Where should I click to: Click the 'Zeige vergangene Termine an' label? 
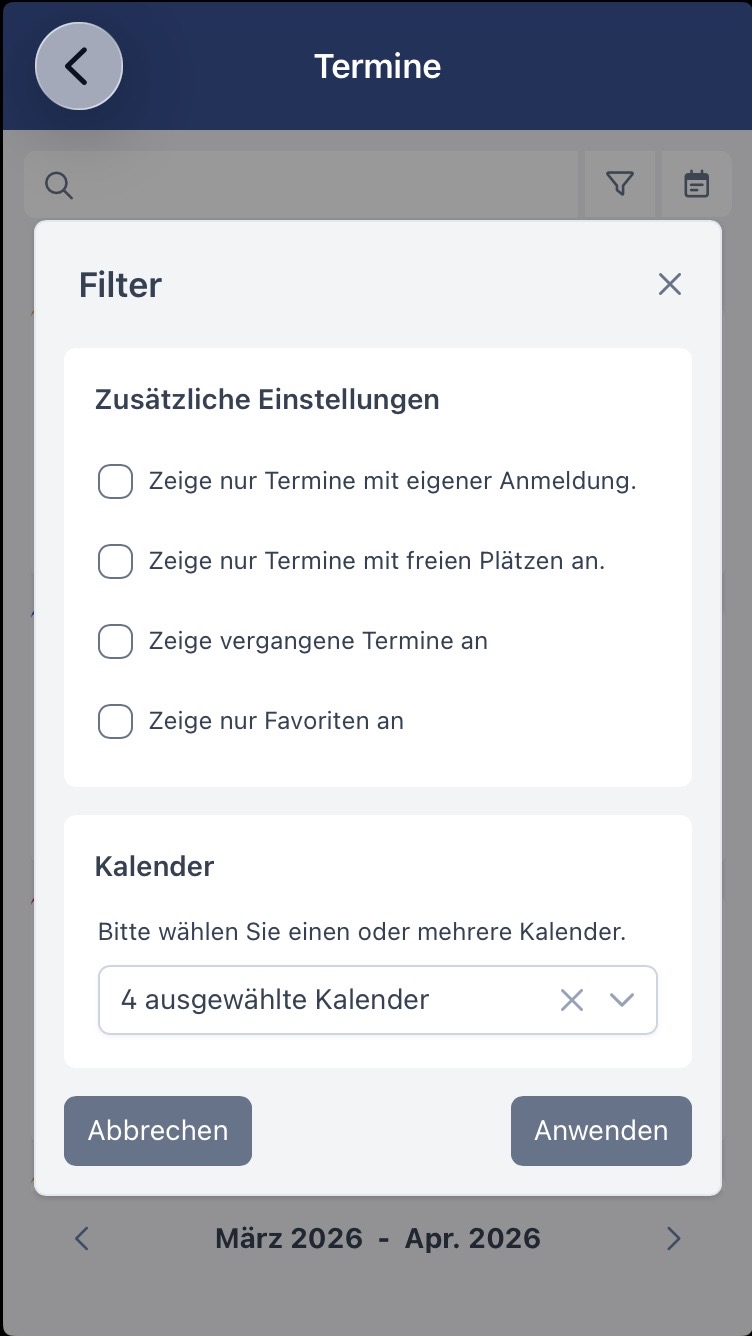click(x=318, y=641)
